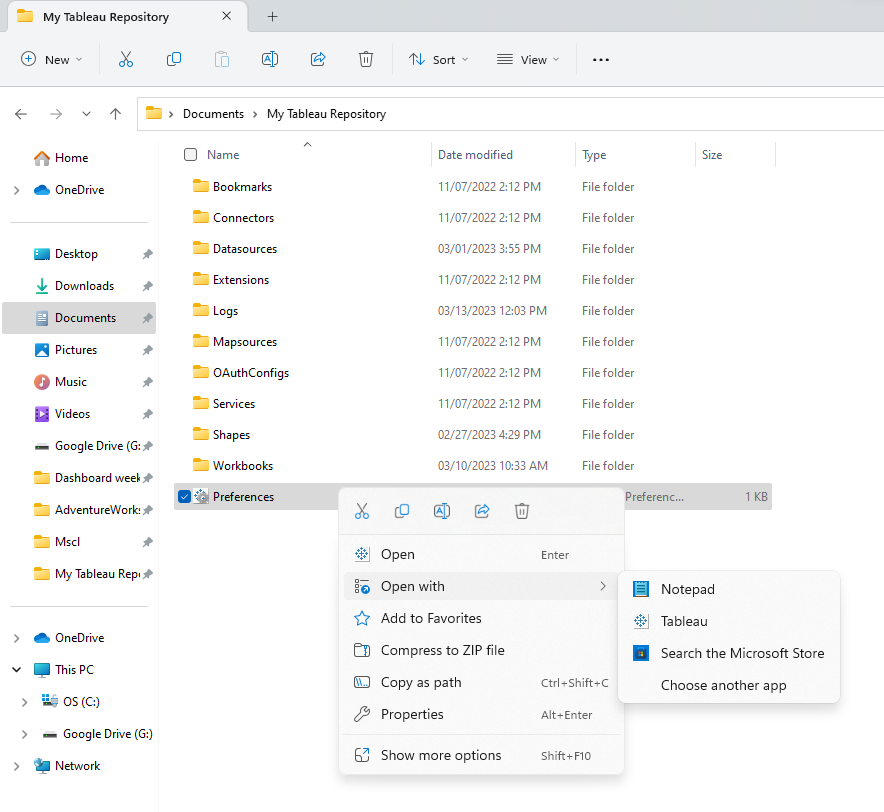Open the See more three-dots toolbar menu
This screenshot has width=884, height=812.
600,60
